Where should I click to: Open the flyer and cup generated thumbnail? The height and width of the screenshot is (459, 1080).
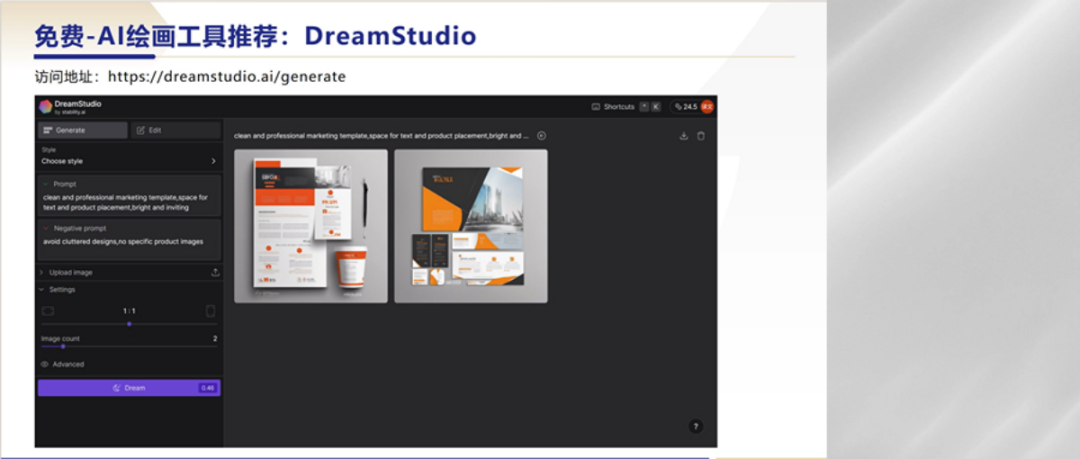click(311, 226)
